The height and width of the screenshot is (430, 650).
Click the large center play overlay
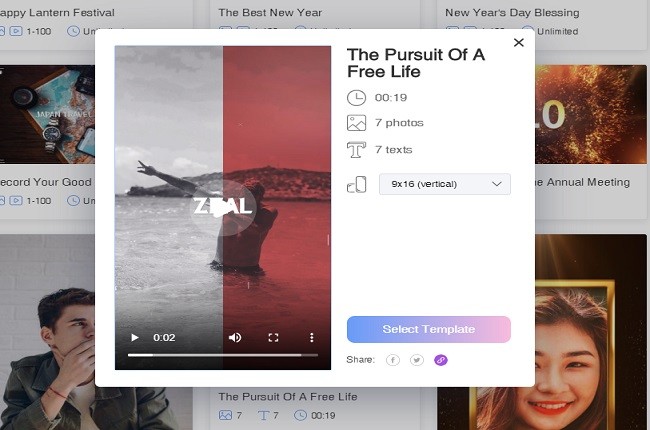[x=223, y=207]
